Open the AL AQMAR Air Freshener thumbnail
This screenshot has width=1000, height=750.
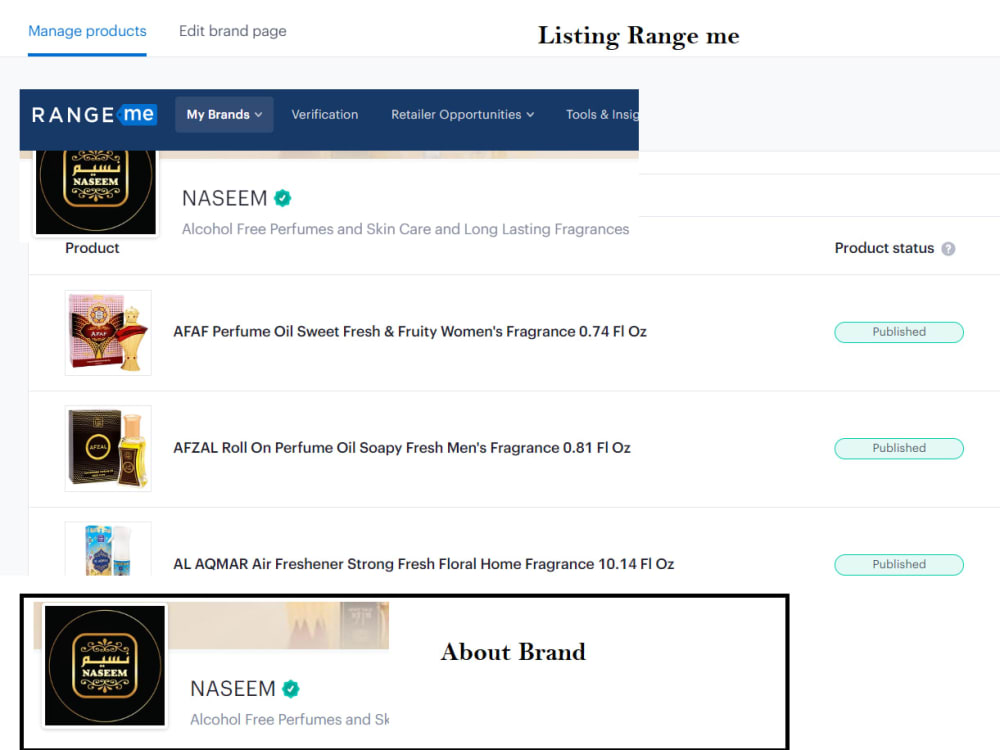(108, 549)
